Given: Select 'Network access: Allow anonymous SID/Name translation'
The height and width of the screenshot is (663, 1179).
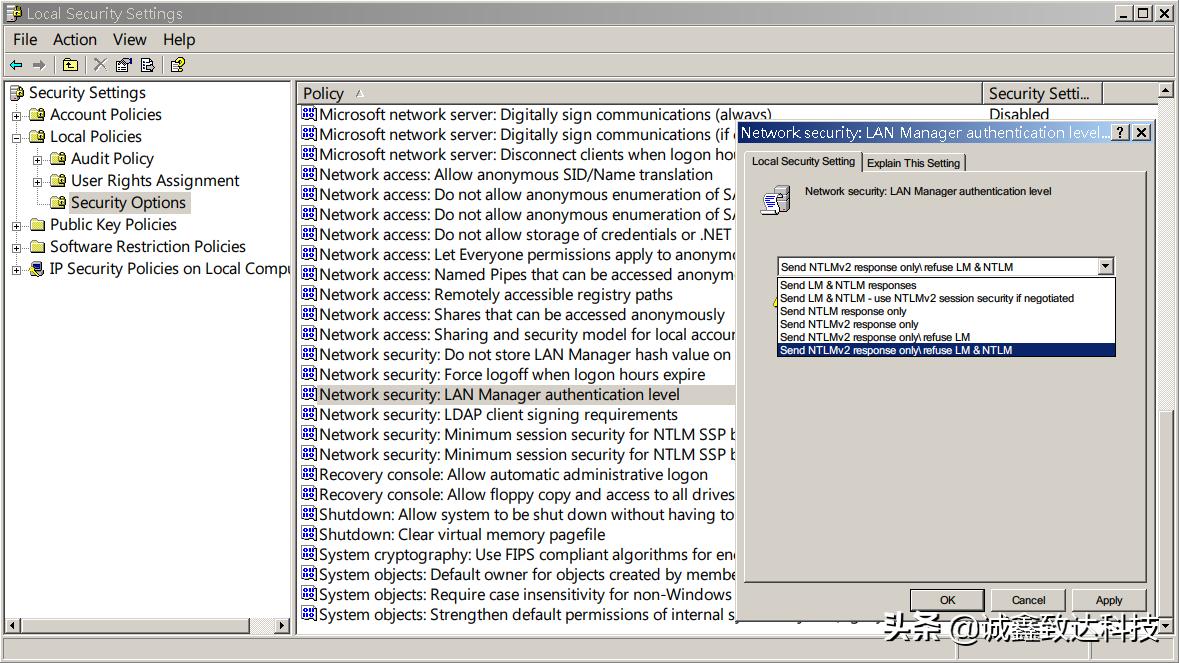Looking at the screenshot, I should 516,174.
